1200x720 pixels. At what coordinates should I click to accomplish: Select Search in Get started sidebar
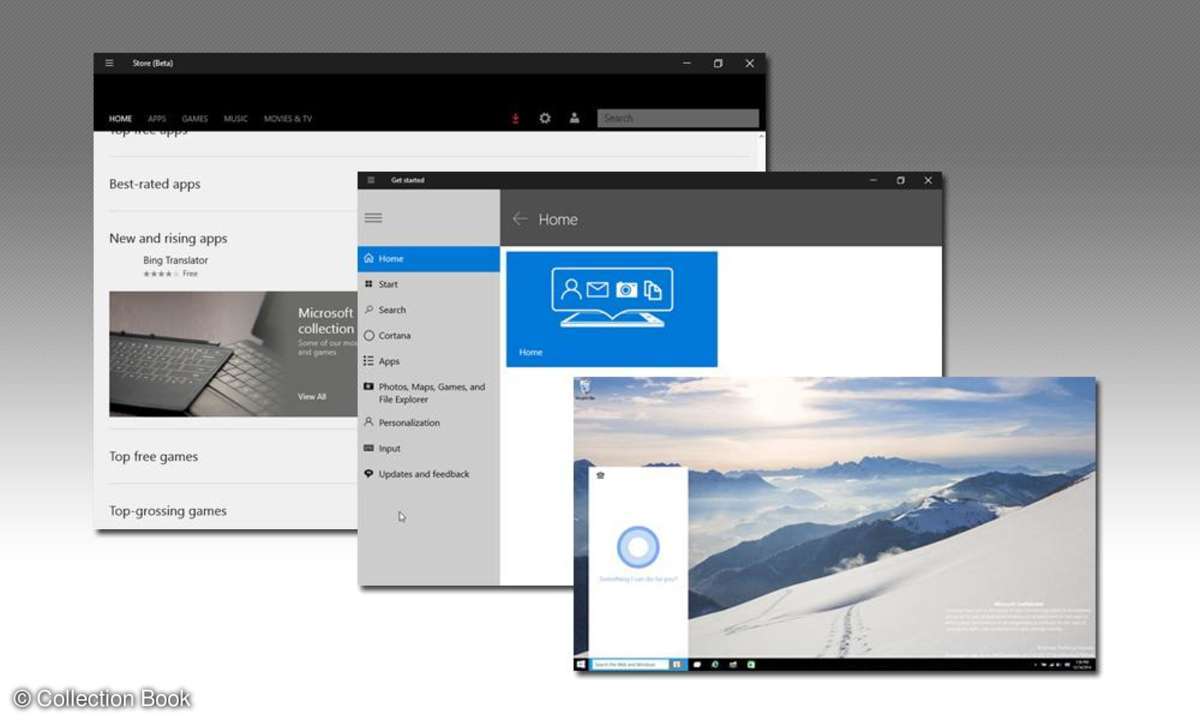click(x=429, y=310)
